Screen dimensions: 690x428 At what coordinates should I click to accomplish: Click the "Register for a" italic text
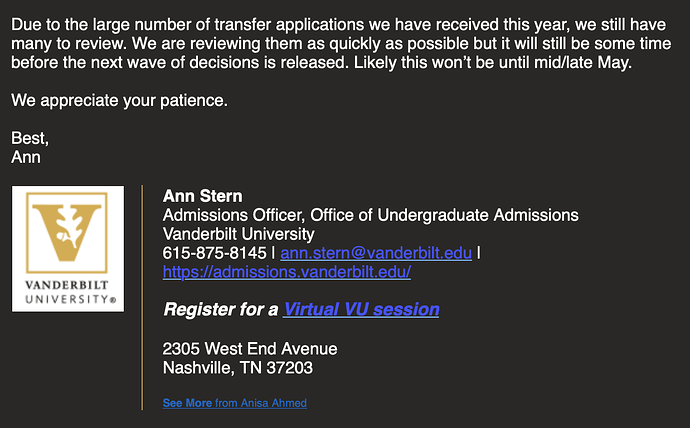point(220,309)
